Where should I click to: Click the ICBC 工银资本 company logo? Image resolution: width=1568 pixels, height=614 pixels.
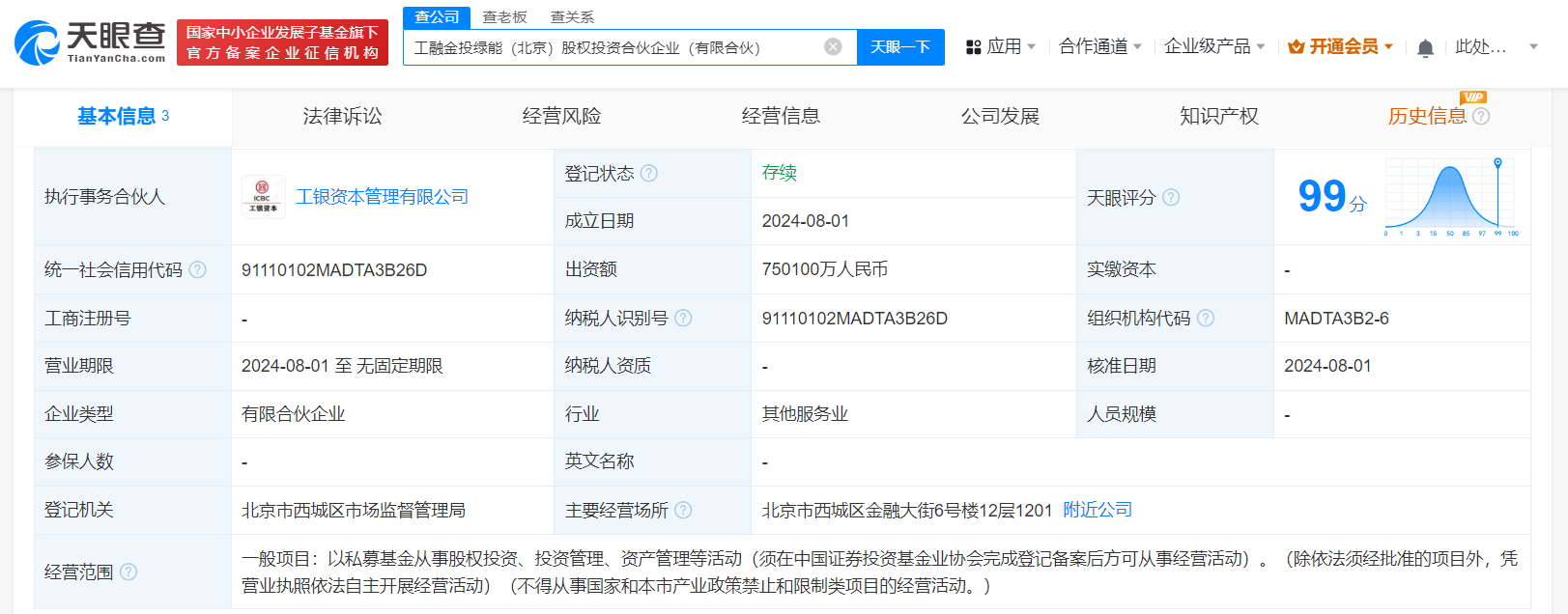[263, 197]
